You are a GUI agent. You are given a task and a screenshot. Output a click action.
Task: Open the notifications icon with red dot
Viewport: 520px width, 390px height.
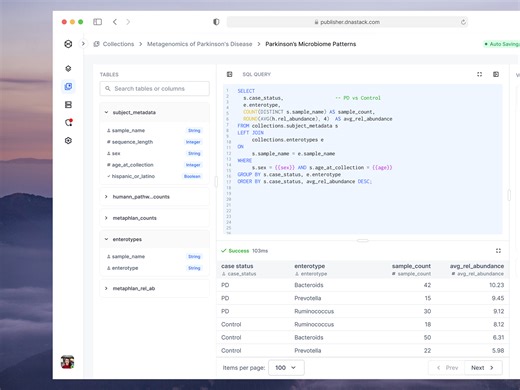(69, 122)
